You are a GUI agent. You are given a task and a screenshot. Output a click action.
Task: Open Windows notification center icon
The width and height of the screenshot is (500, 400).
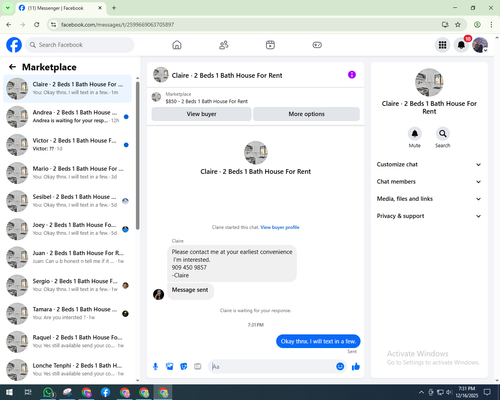487,392
